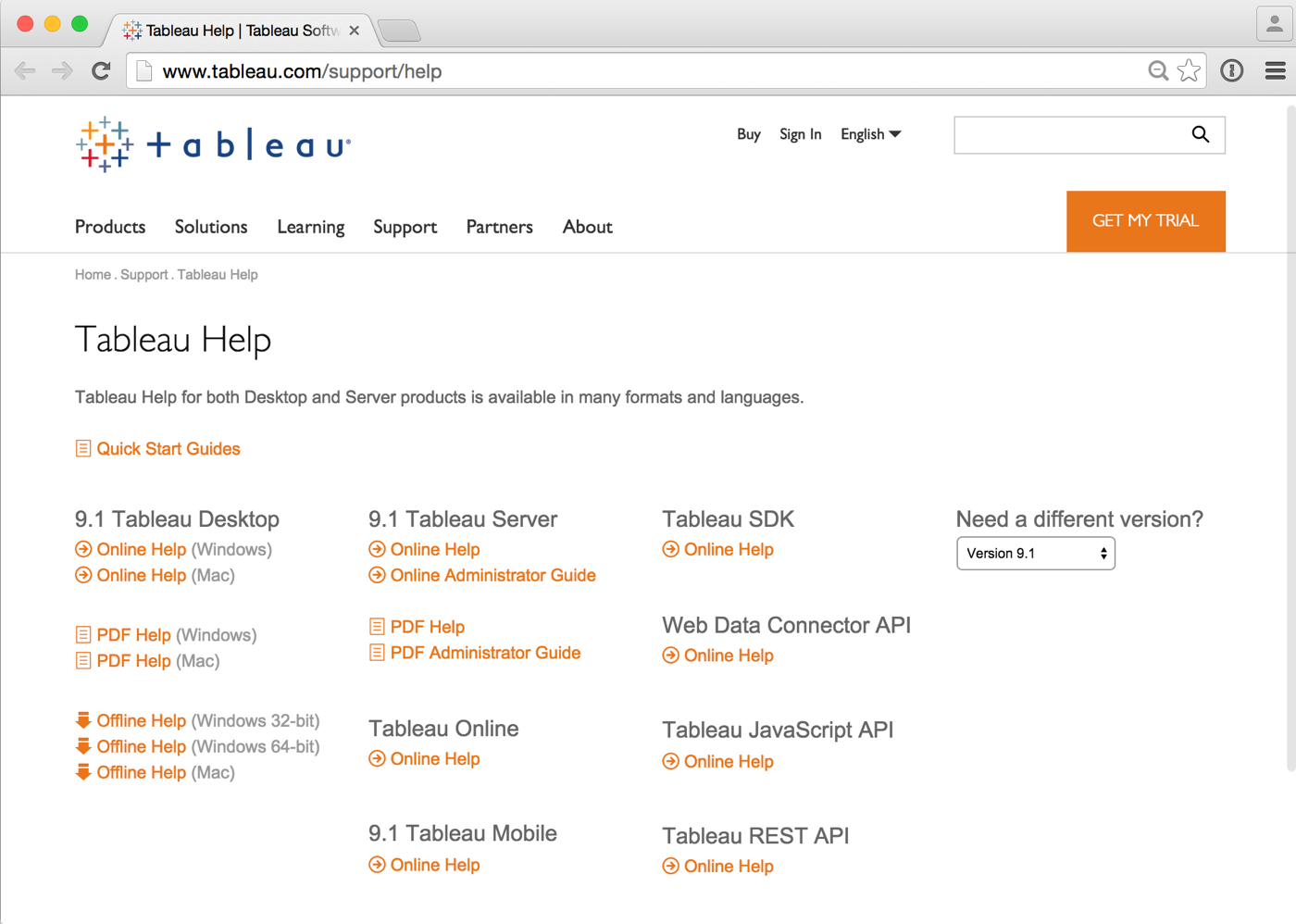Click arrow icon beside Online Administrator Guide
This screenshot has height=924, width=1296.
(377, 575)
